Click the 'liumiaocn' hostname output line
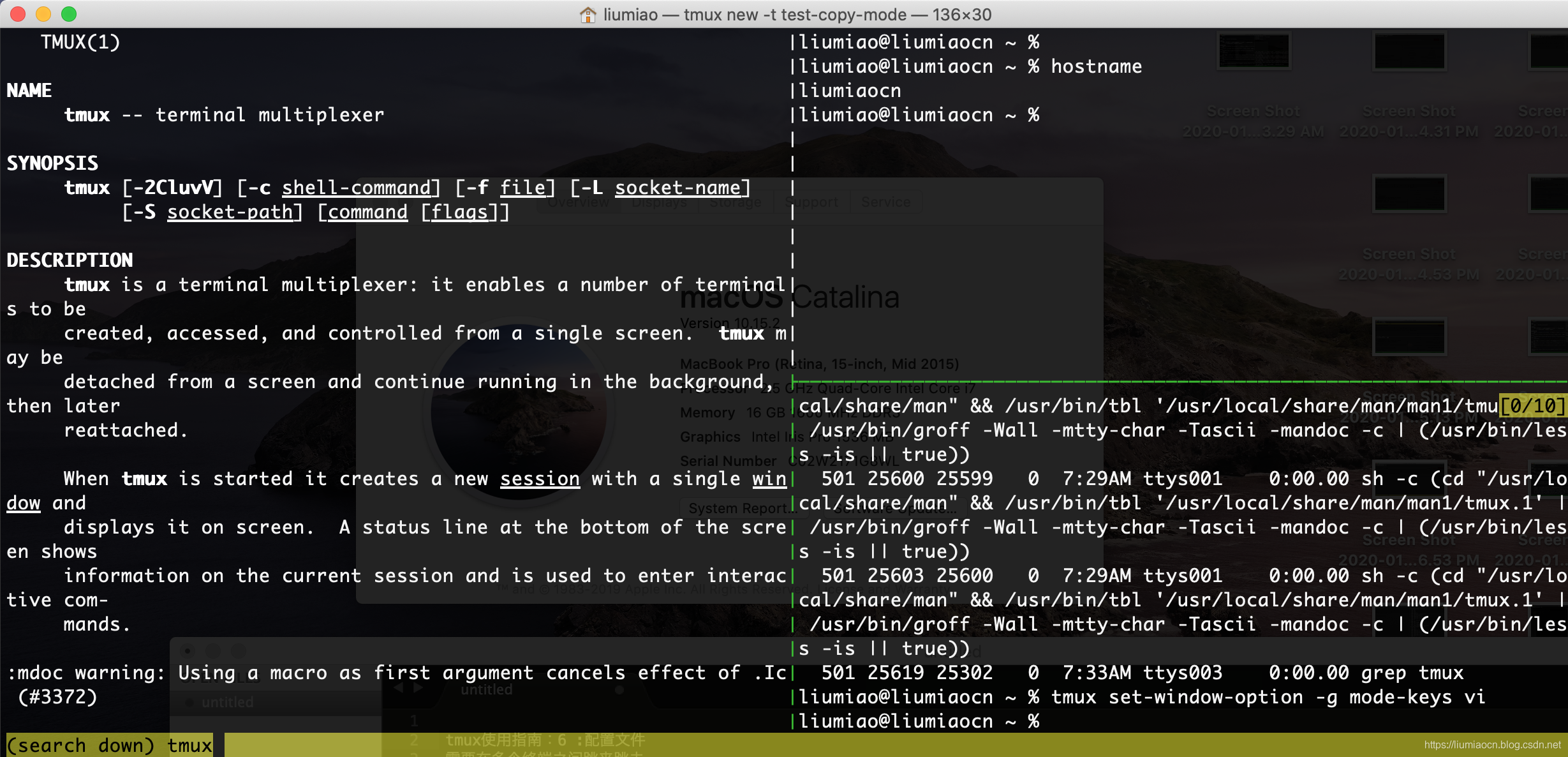This screenshot has height=757, width=1568. pos(850,91)
